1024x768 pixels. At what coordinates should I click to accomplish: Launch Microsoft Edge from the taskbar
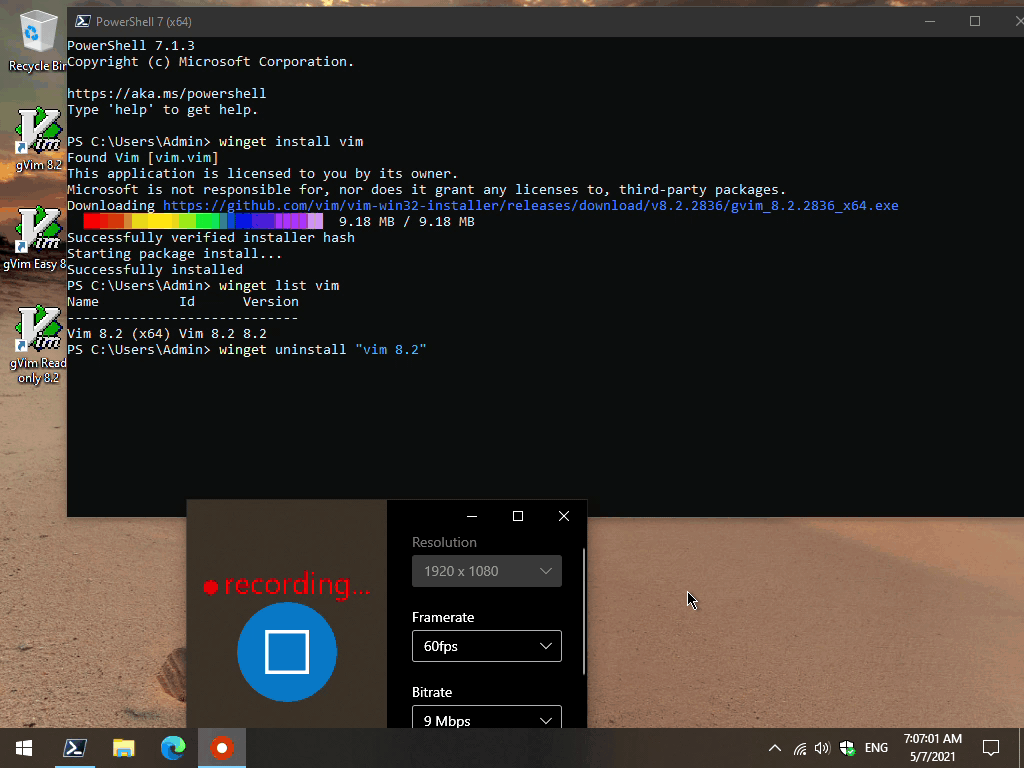(x=173, y=748)
